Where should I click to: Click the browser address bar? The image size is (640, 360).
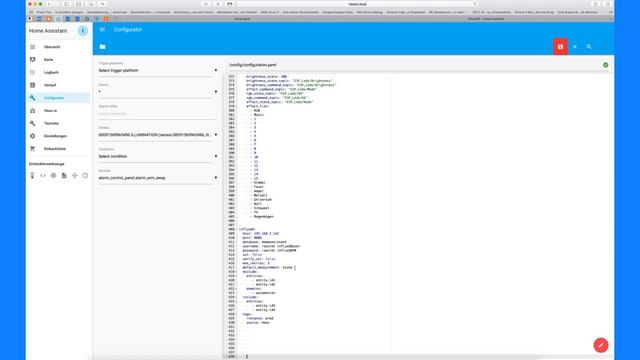357,4
